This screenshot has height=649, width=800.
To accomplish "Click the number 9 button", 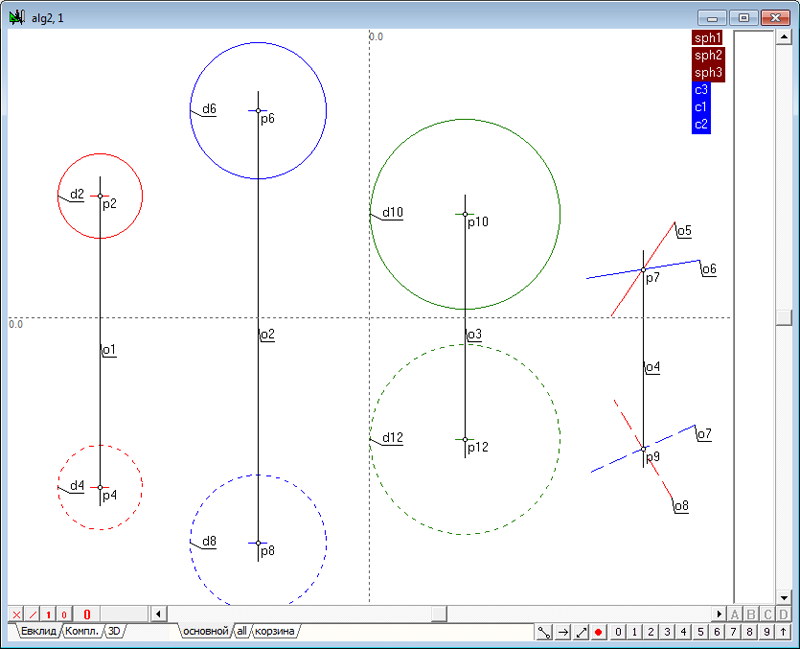I will pos(766,632).
